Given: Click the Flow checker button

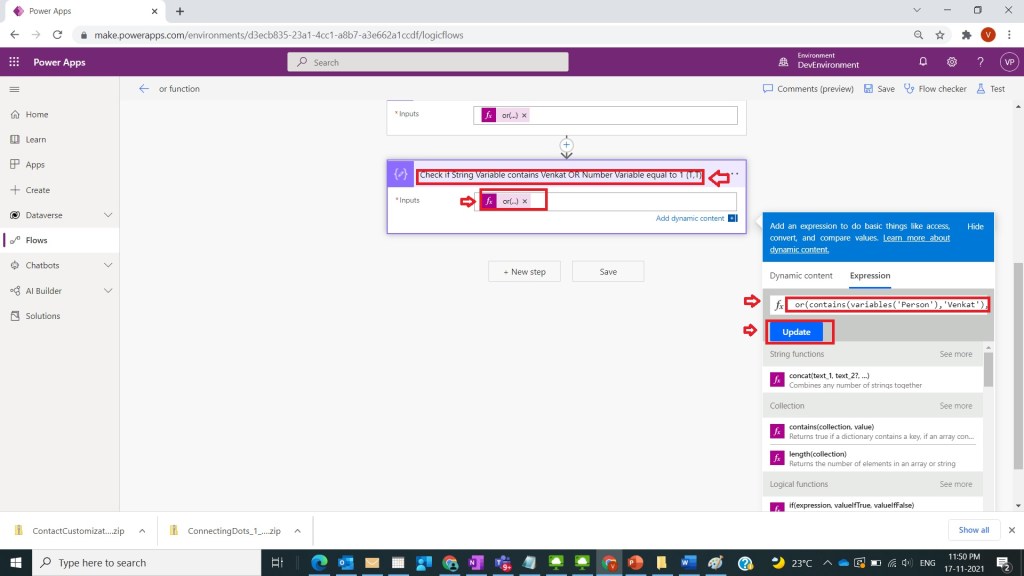Looking at the screenshot, I should [935, 89].
